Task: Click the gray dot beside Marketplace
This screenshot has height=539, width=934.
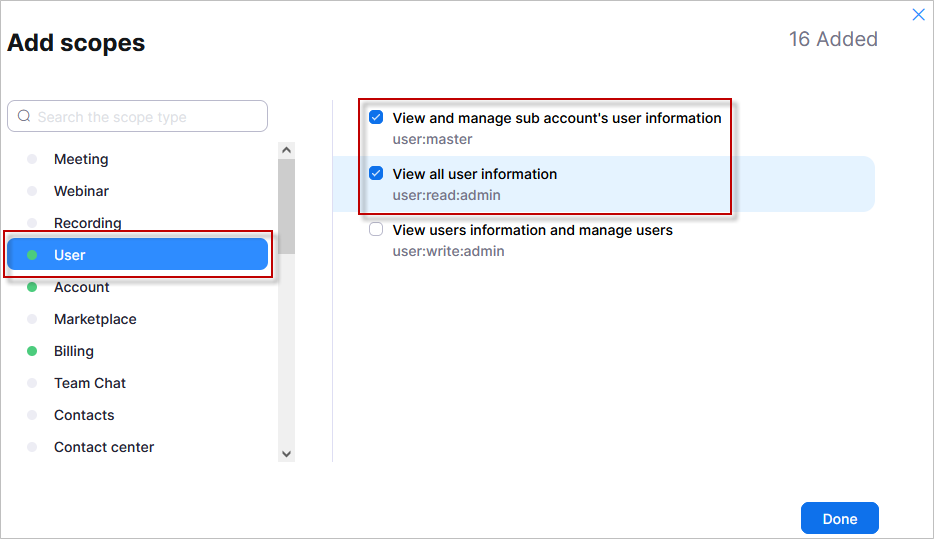Action: [32, 319]
